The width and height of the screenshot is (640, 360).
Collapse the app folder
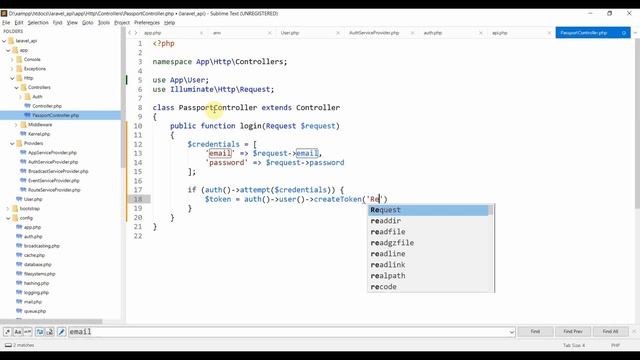8,50
